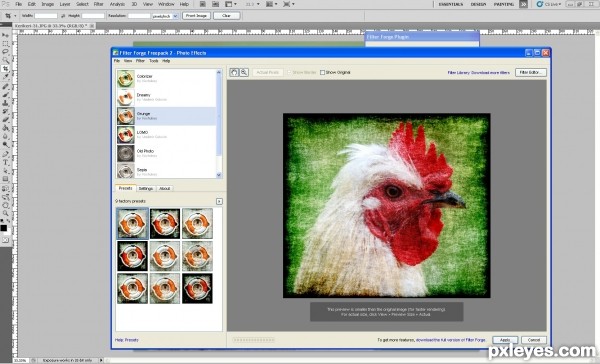This screenshot has height=364, width=600.
Task: Click the hand pan tool in Filter Forge
Action: click(234, 72)
